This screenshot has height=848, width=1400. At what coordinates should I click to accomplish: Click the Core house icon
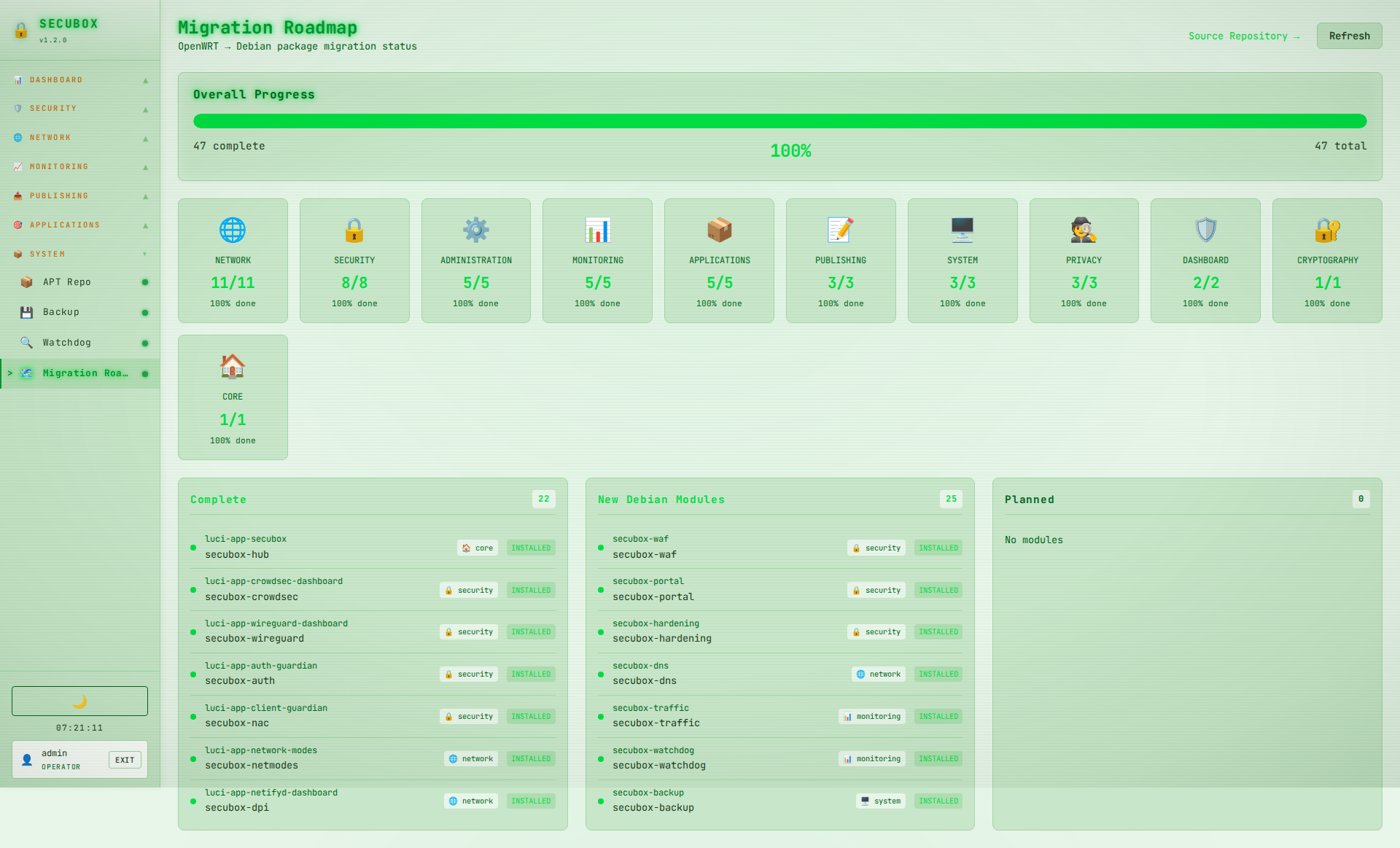(233, 367)
